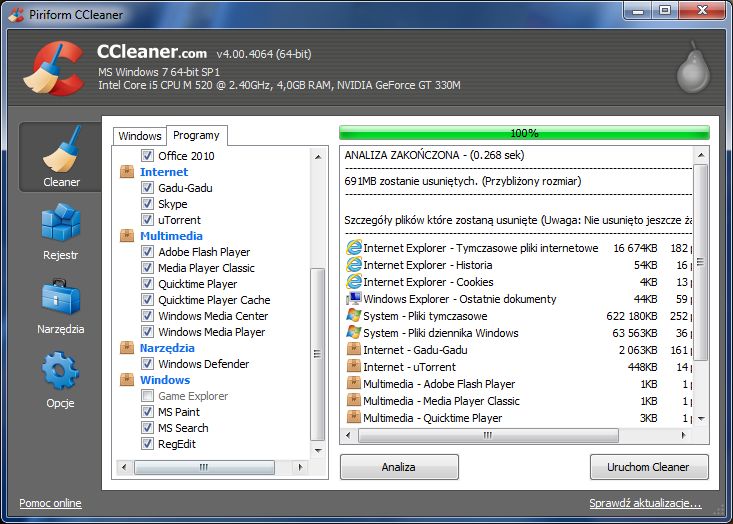
Task: Uncheck Gadu-Gadu checkbox
Action: tap(147, 187)
